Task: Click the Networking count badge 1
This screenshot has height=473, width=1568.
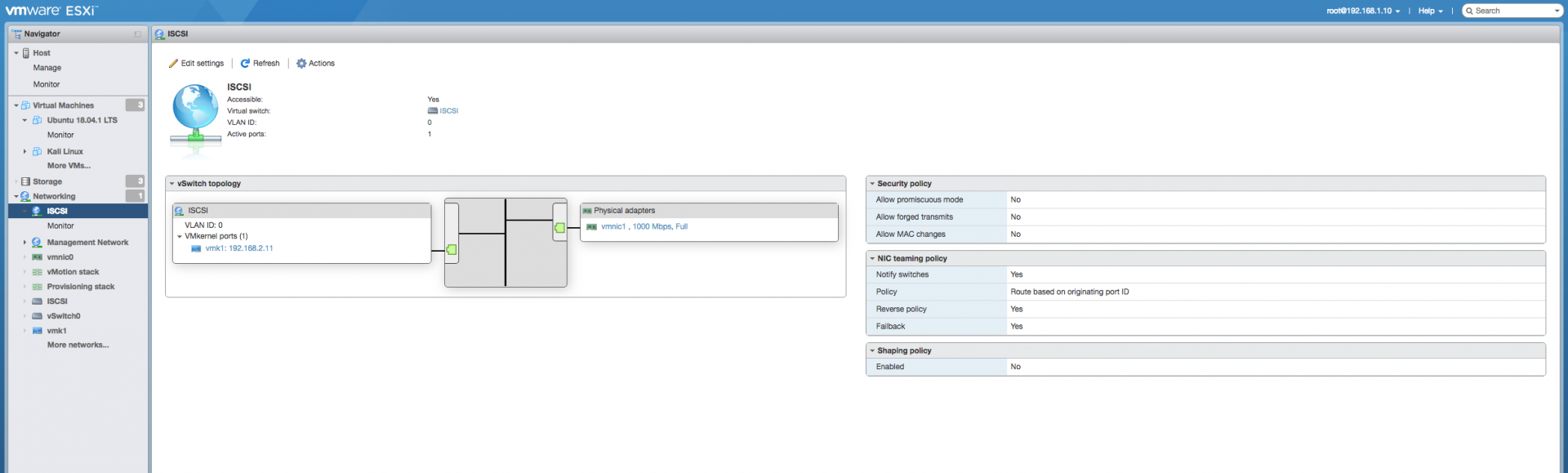Action: pyautogui.click(x=135, y=196)
